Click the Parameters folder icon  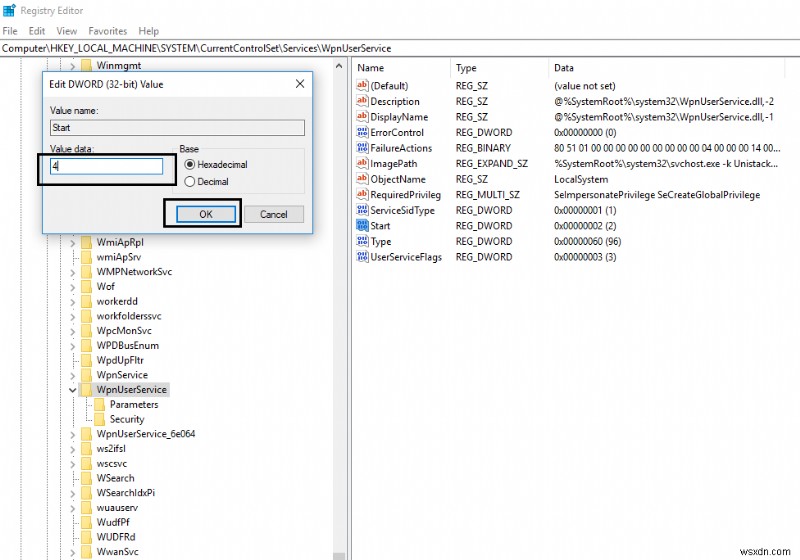tap(100, 404)
